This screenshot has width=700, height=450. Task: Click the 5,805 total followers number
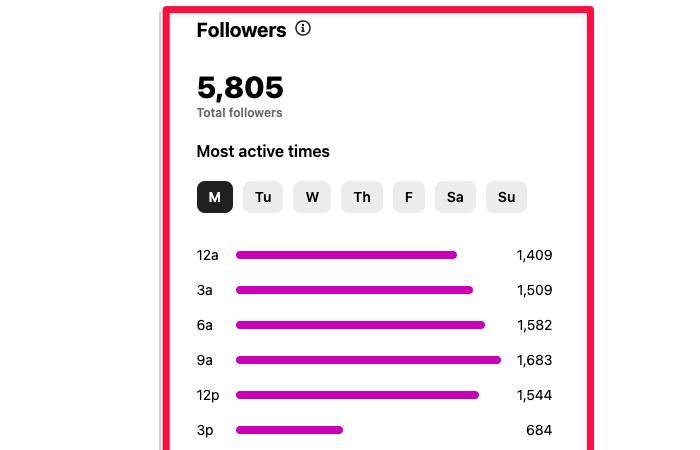pos(240,87)
